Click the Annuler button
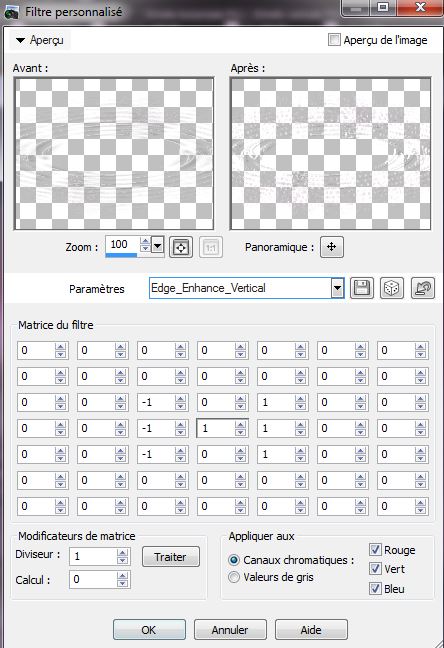Viewport: 444px width, 648px height. click(230, 630)
